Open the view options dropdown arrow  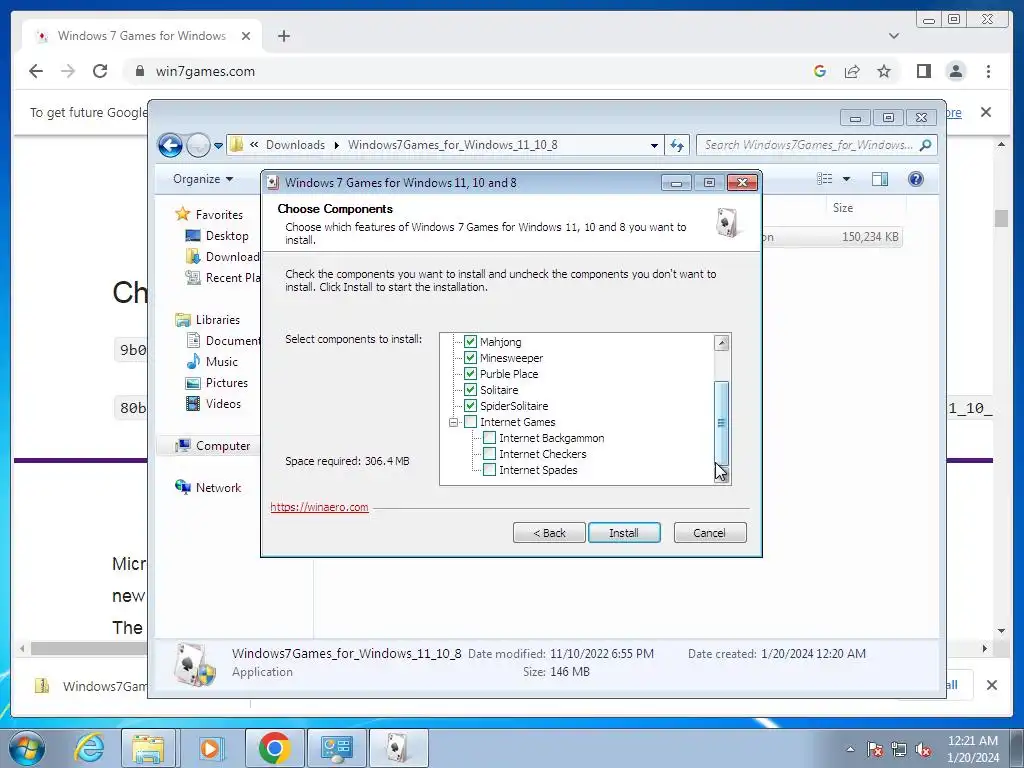pos(846,179)
